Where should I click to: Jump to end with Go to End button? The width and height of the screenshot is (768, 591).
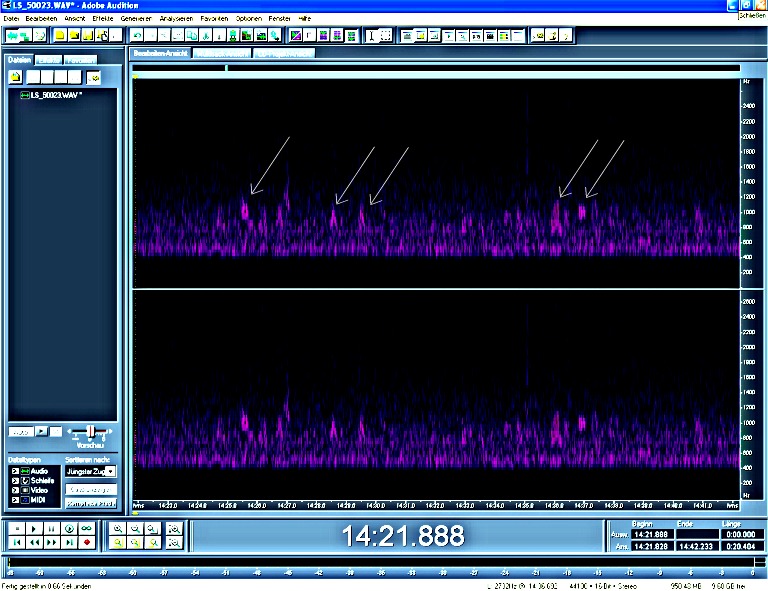(69, 543)
